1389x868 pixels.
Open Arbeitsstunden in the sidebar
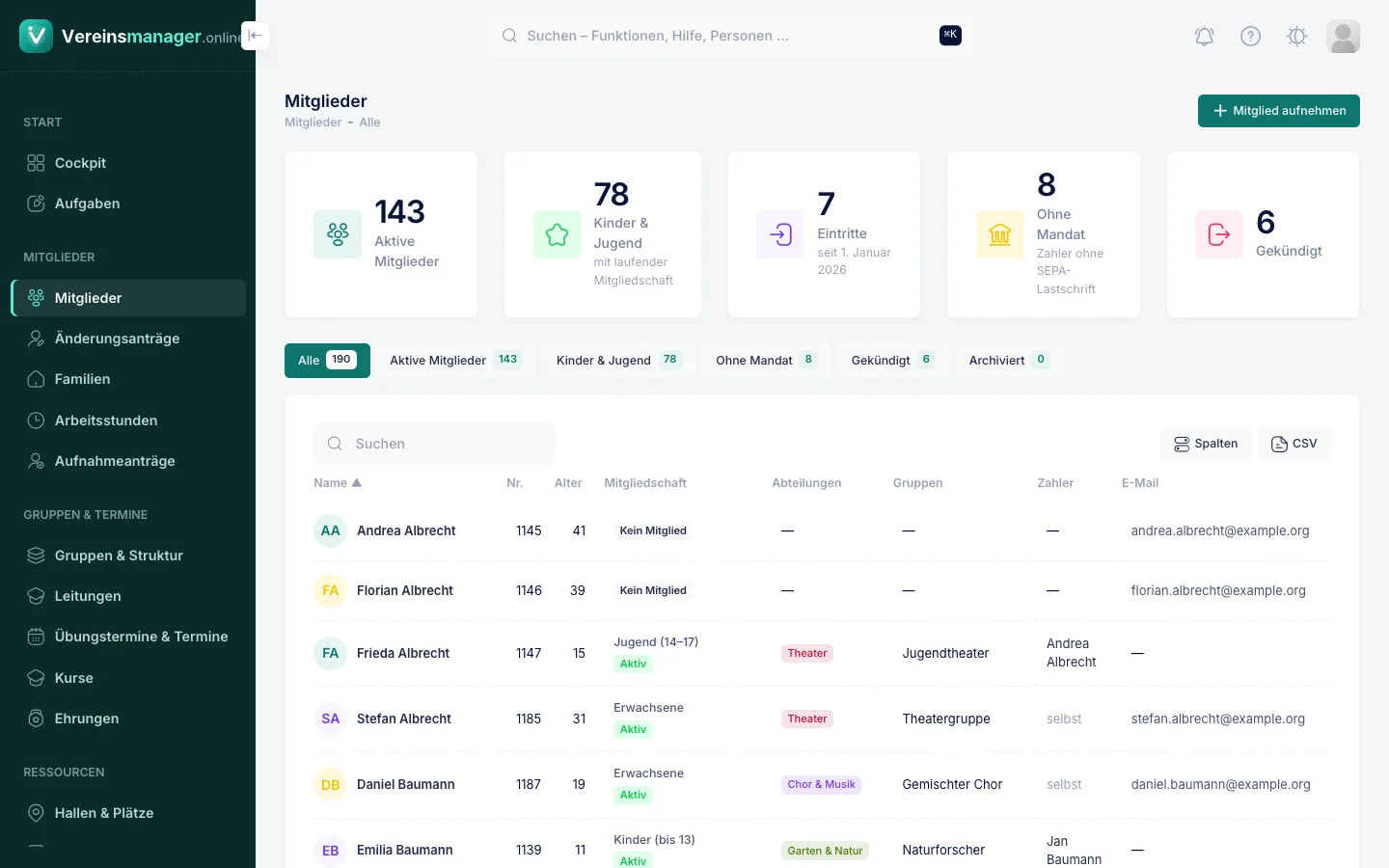128,420
